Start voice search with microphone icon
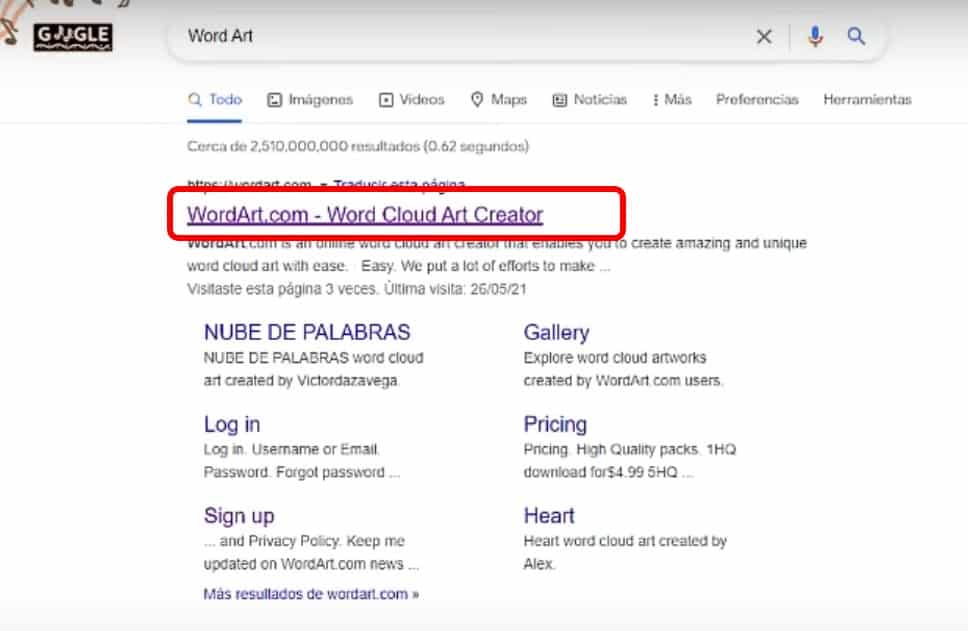 point(816,37)
